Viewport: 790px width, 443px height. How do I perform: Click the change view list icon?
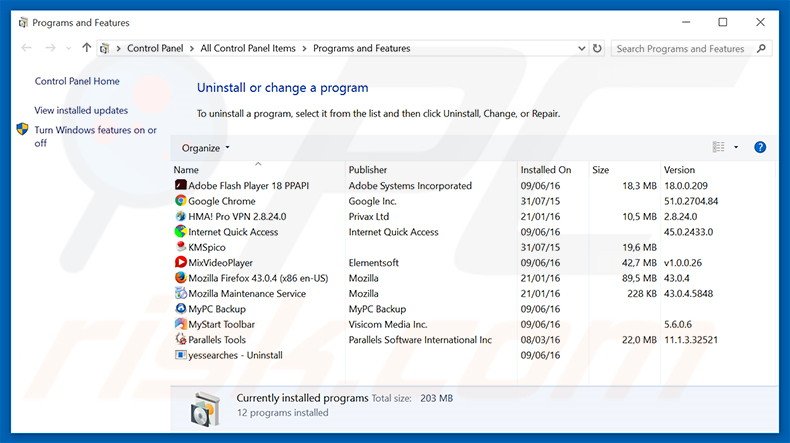pyautogui.click(x=718, y=147)
